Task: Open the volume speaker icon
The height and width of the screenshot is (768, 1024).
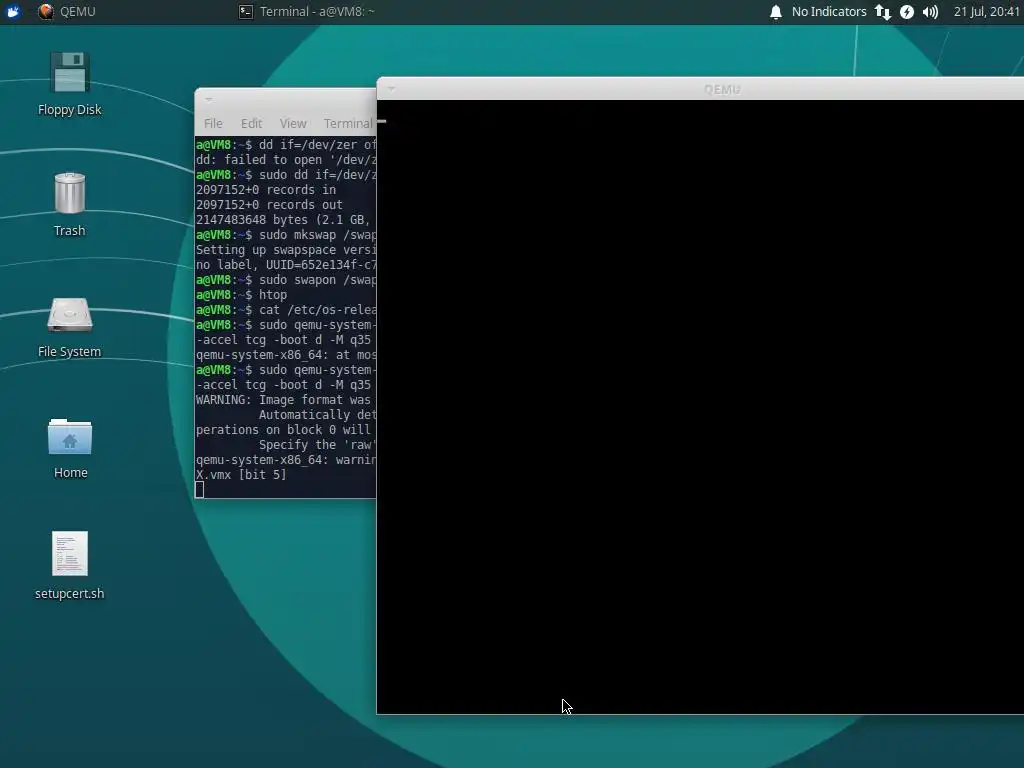Action: point(931,12)
